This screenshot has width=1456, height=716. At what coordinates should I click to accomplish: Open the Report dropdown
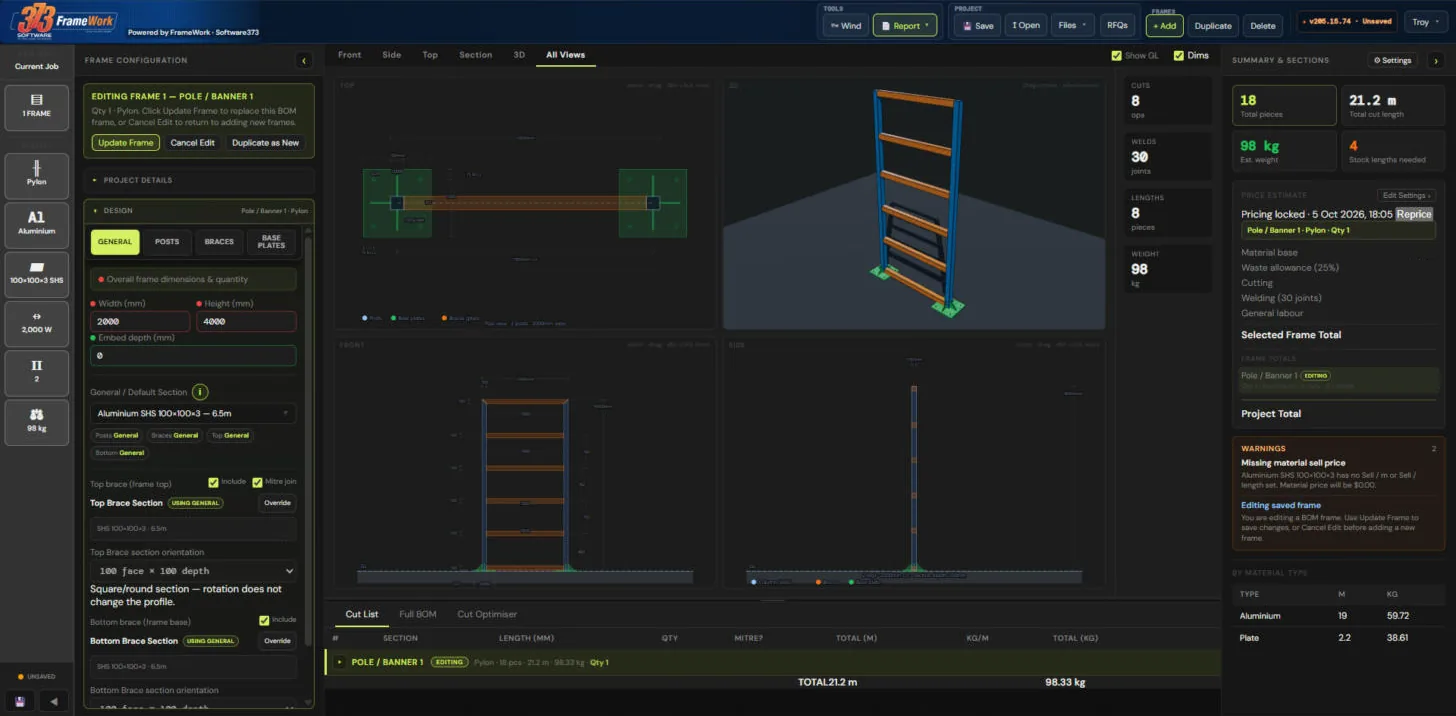click(905, 25)
